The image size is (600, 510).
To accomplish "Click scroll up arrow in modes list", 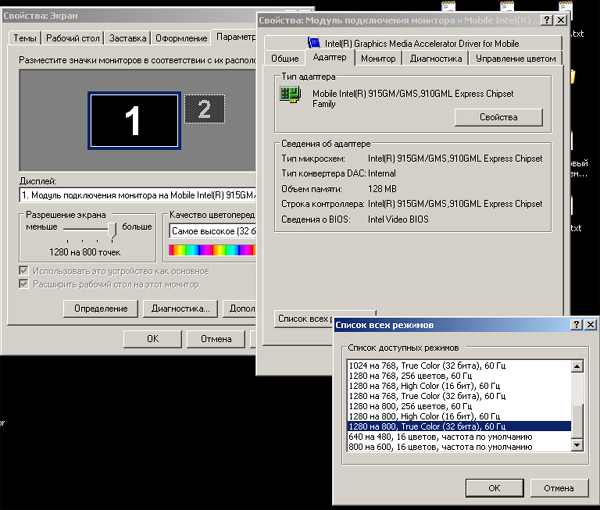I will (x=577, y=366).
